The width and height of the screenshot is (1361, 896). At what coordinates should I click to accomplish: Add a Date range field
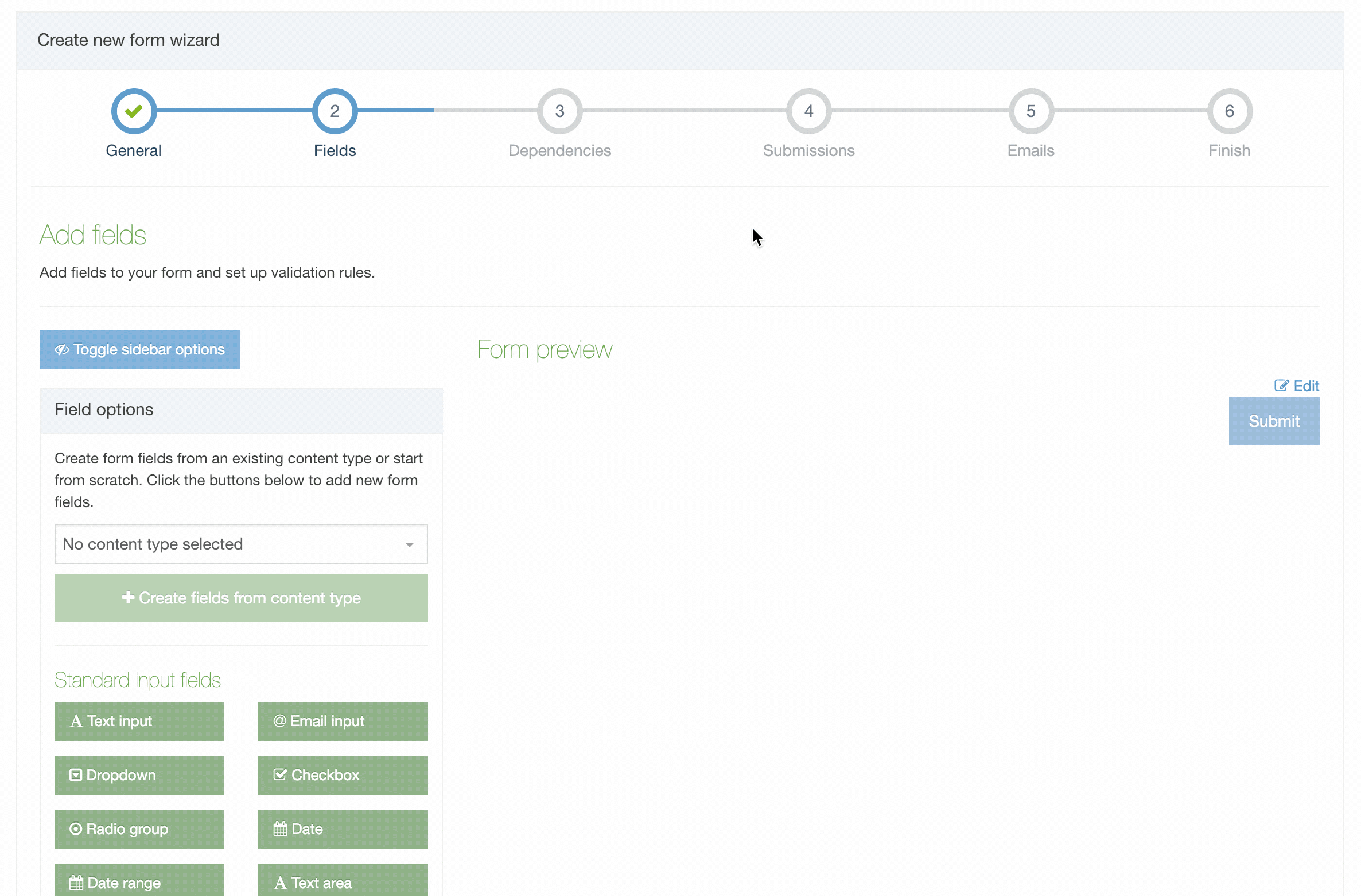(139, 881)
